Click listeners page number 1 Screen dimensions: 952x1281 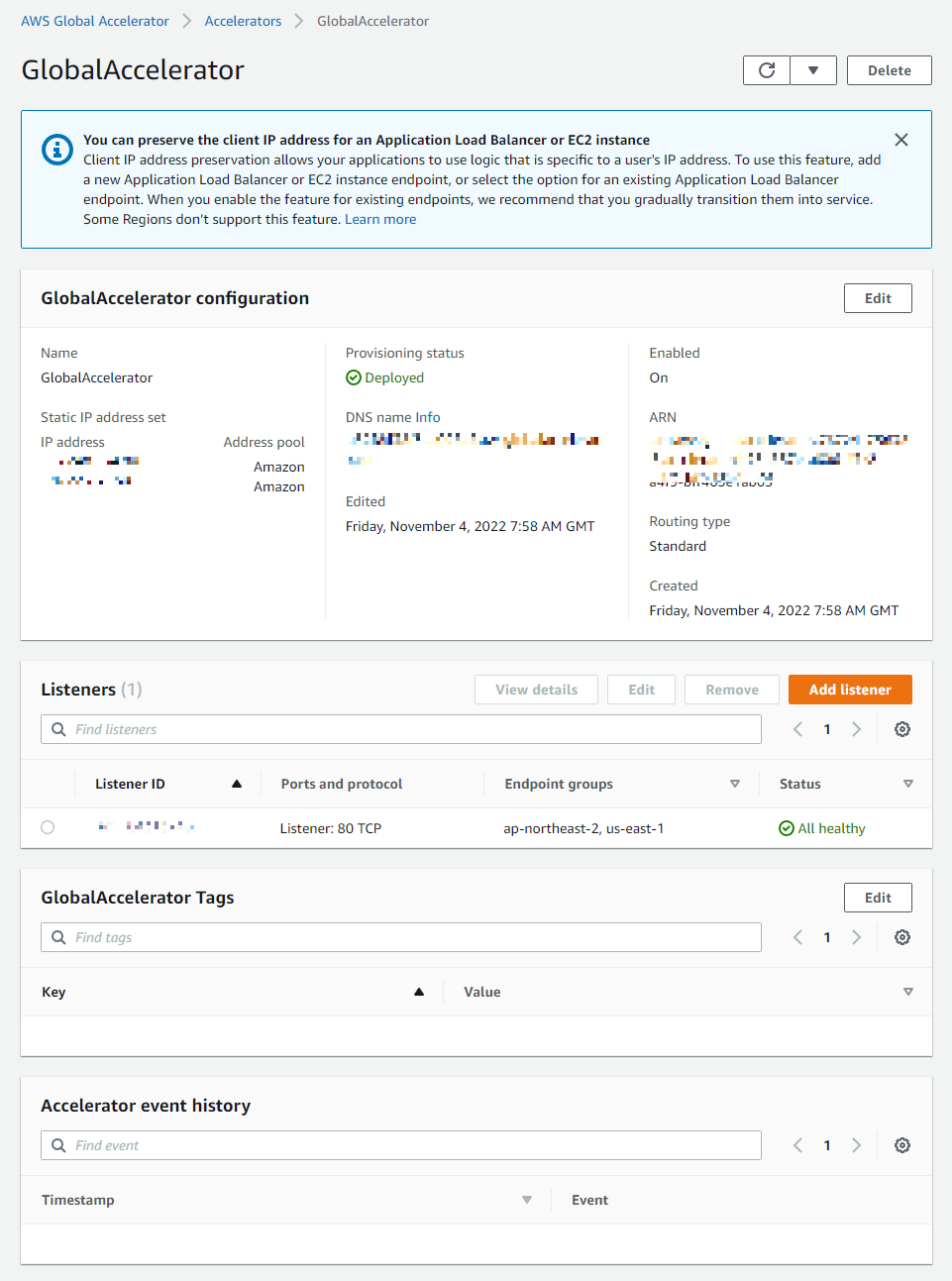tap(827, 729)
